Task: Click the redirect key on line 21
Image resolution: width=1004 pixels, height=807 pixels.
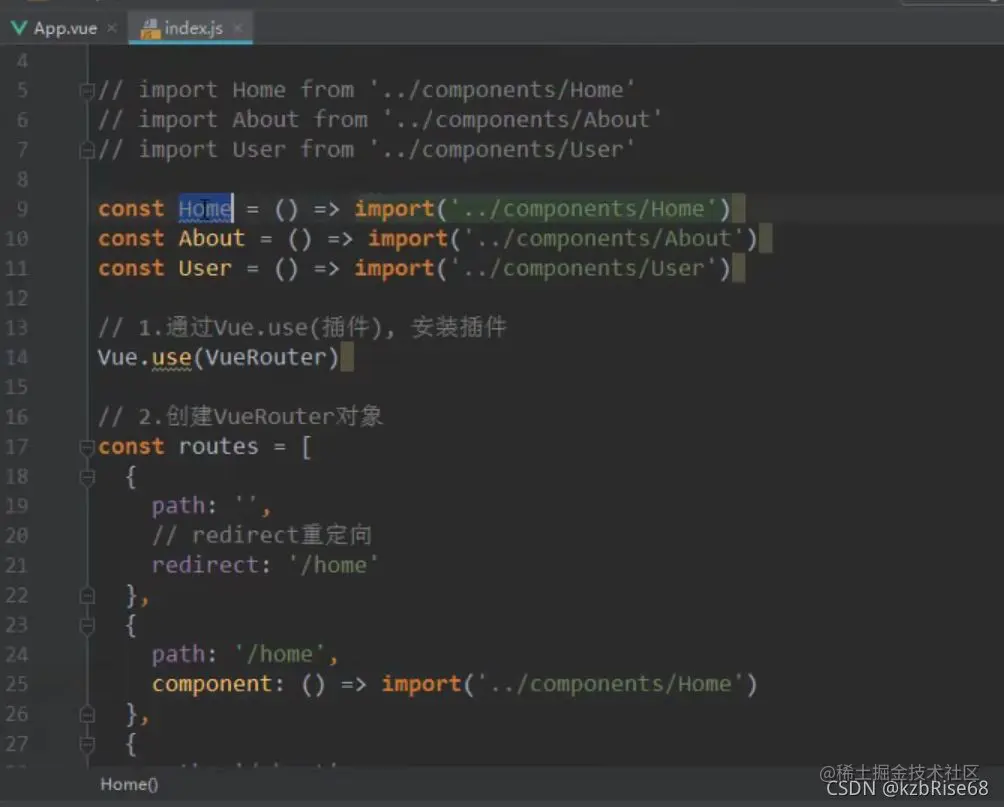Action: [204, 566]
